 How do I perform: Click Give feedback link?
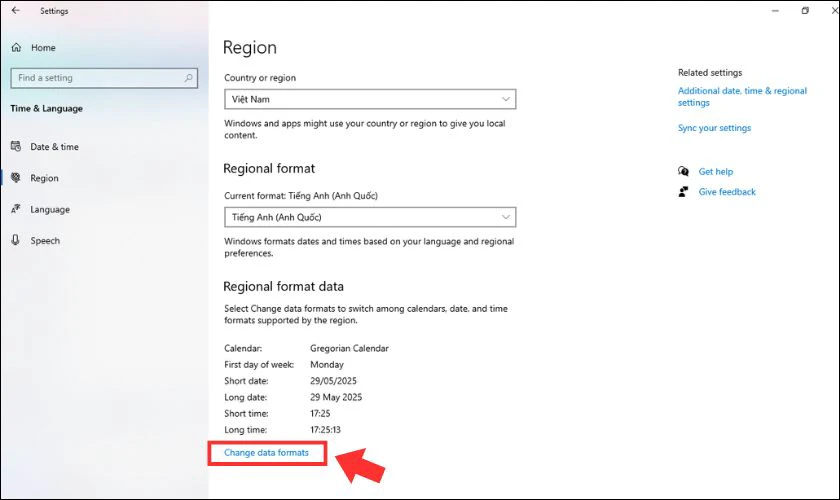[x=727, y=192]
